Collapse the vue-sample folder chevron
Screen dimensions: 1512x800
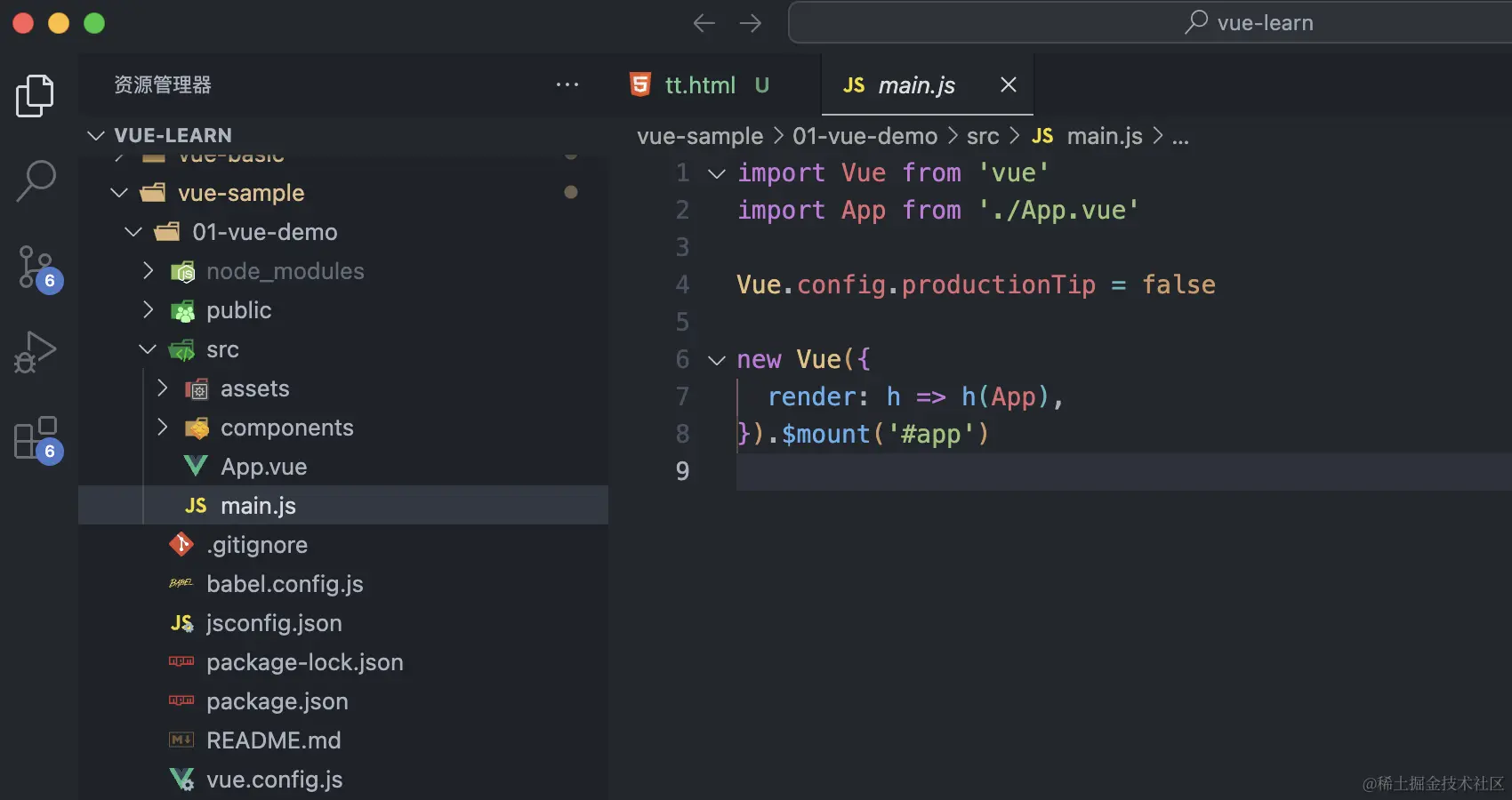(119, 193)
